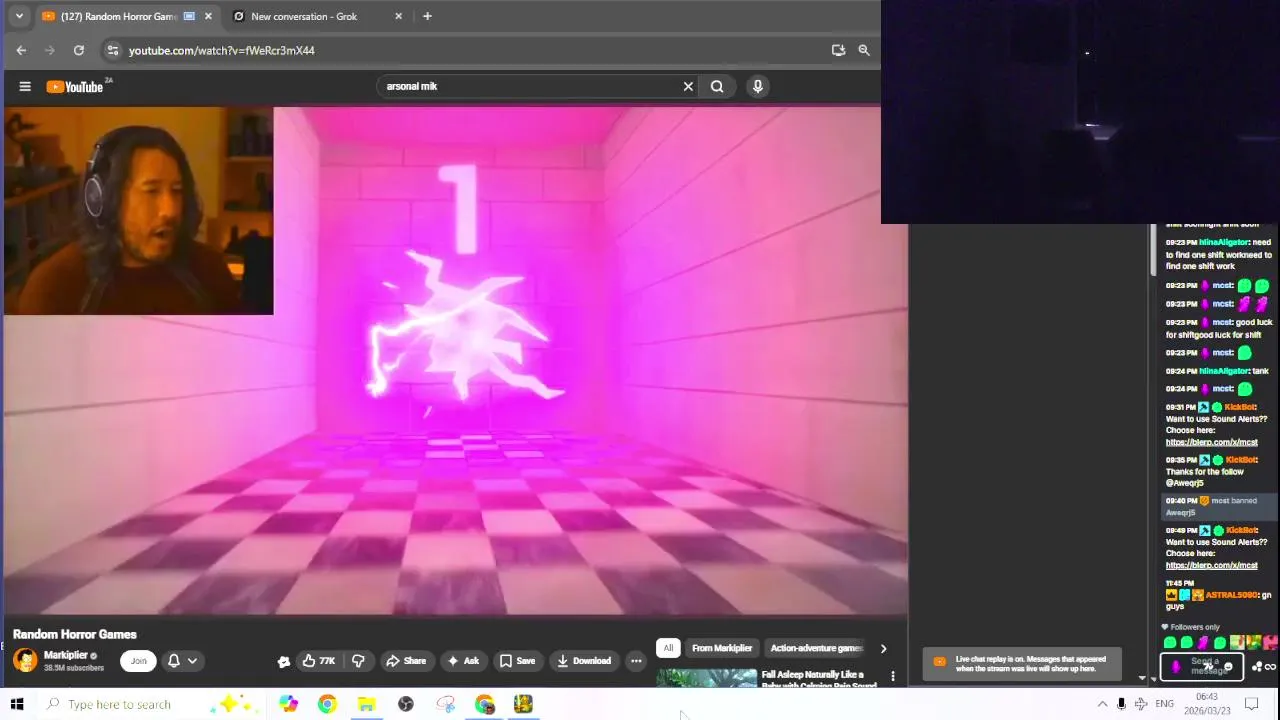
Task: Open the YouTube hamburger guide menu
Action: (x=25, y=87)
